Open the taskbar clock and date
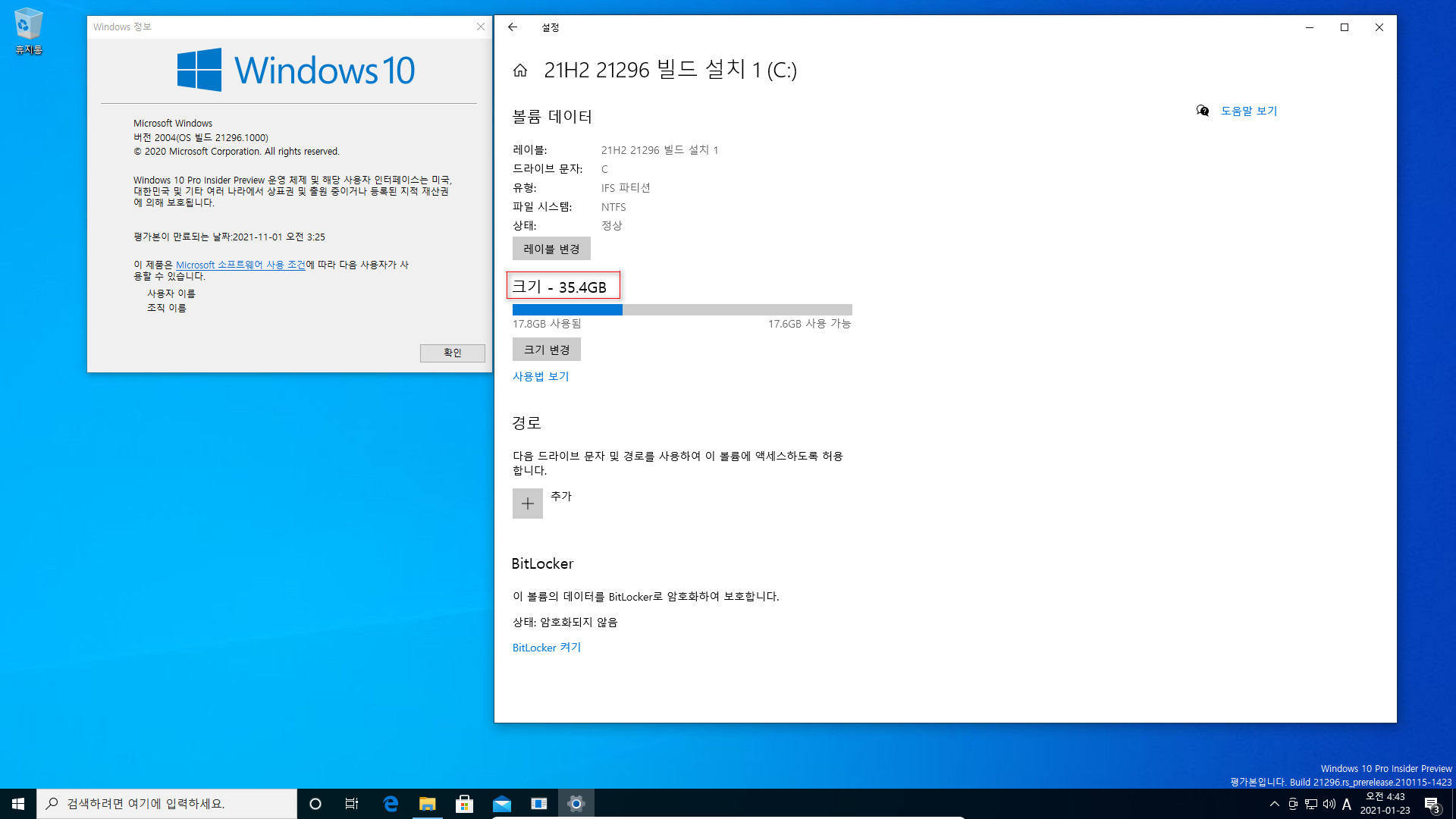Viewport: 1456px width, 819px height. pos(1385,804)
